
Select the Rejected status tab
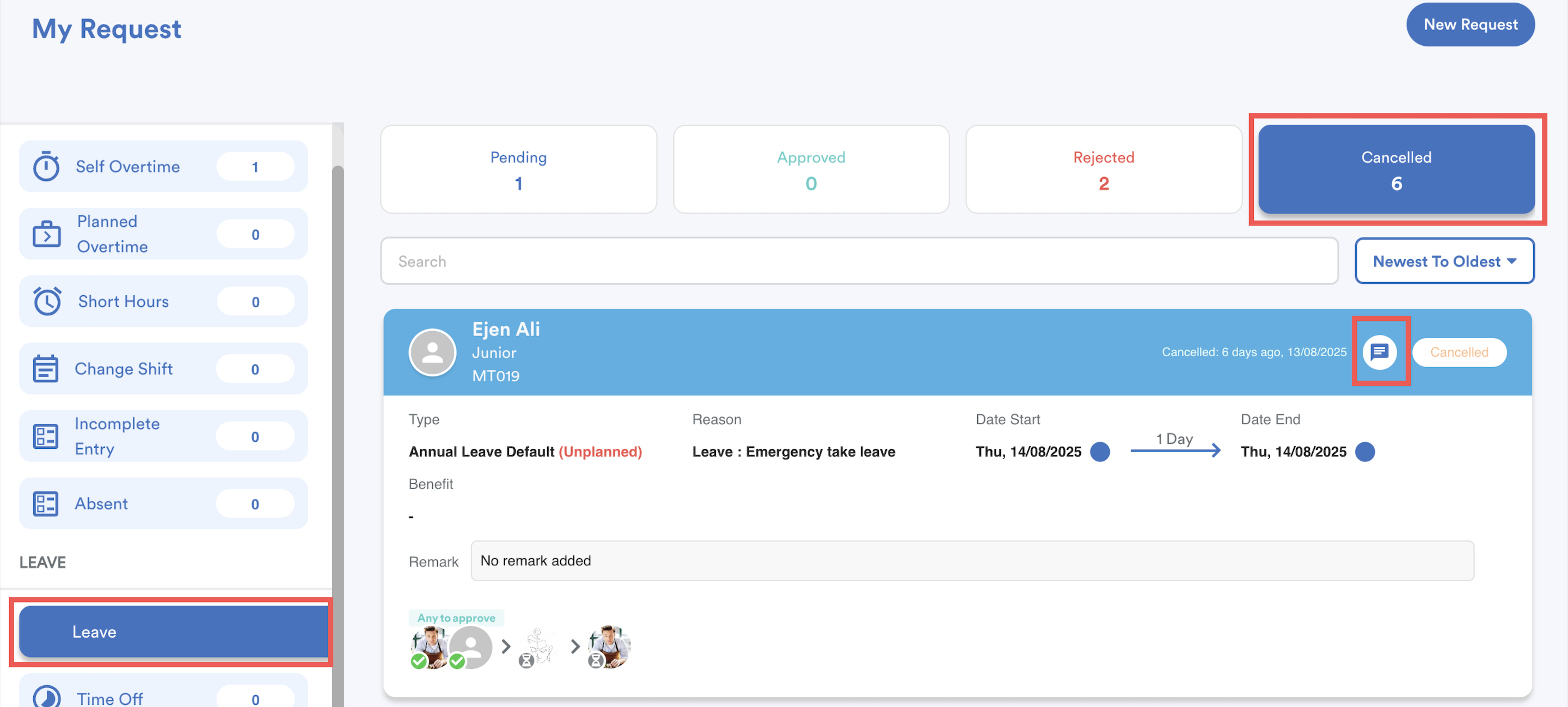[1103, 169]
